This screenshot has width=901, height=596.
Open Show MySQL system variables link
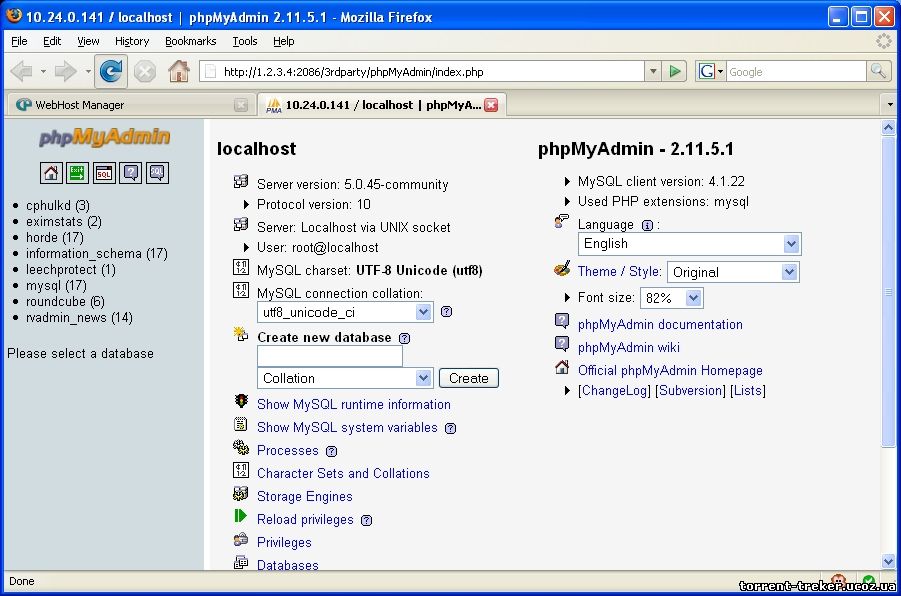click(347, 428)
